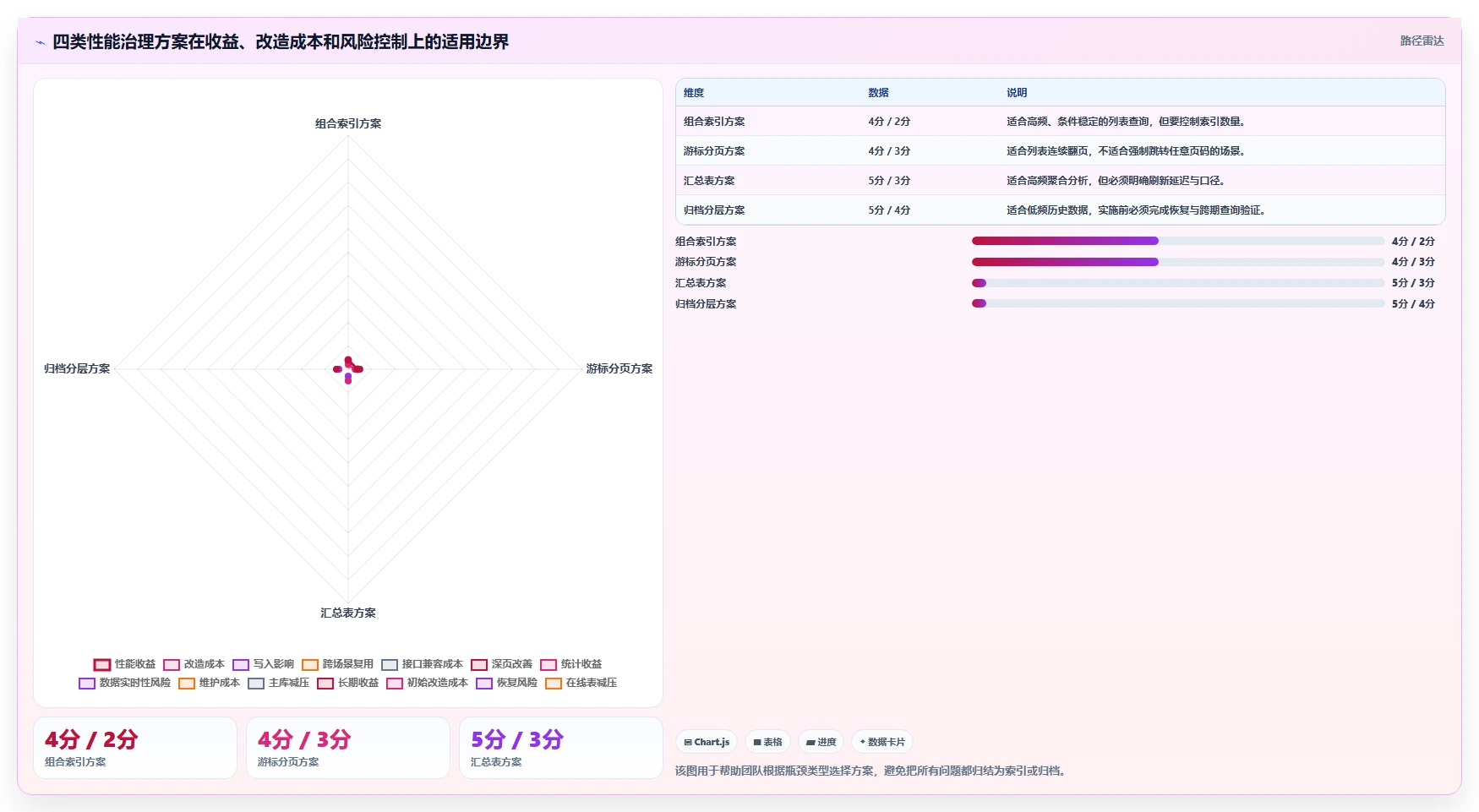Screen dimensions: 1479x812
Task: Click the 归档分层方案 progress bar
Action: 1178,303
